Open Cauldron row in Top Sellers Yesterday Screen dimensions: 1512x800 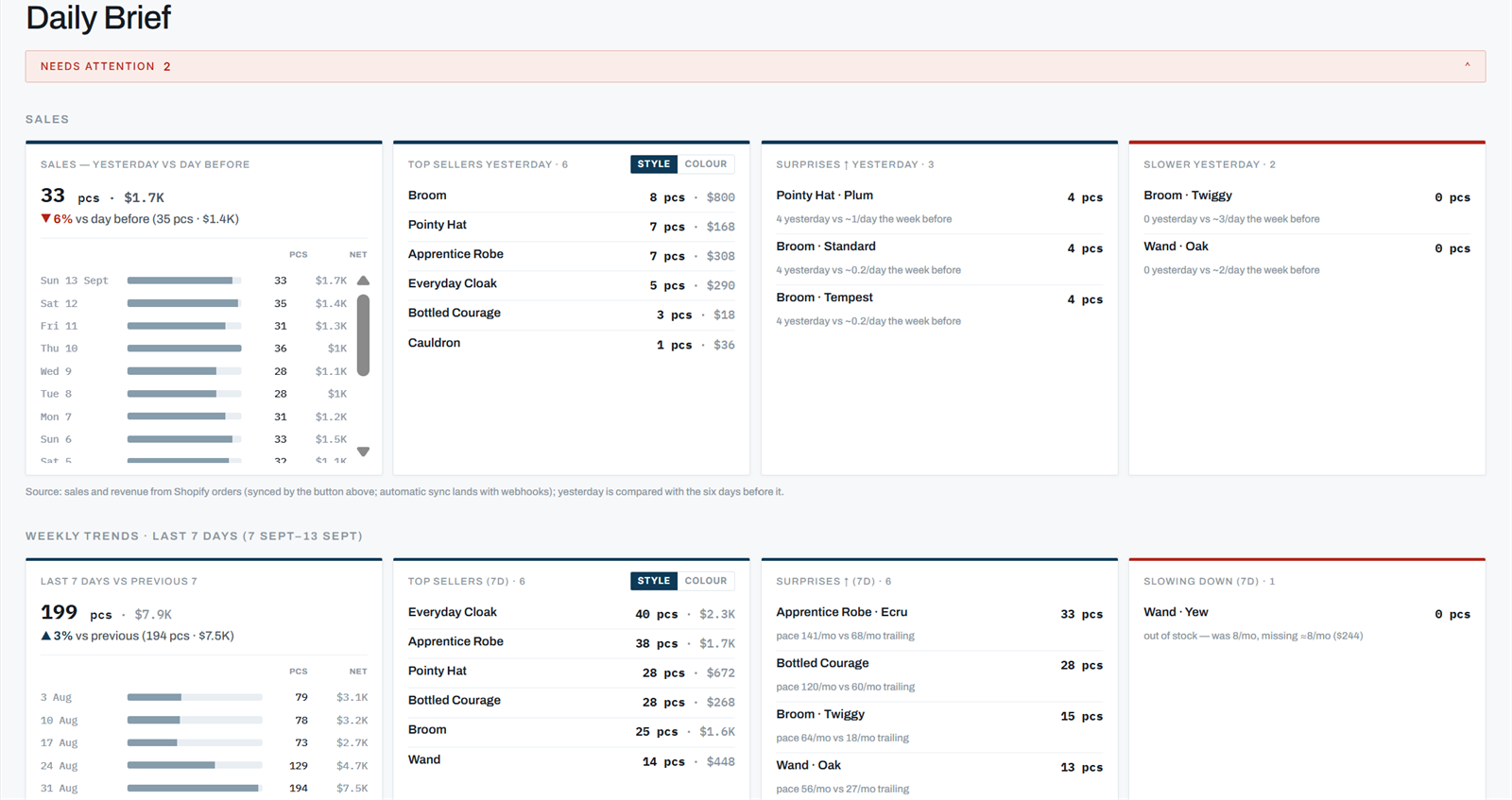click(571, 344)
